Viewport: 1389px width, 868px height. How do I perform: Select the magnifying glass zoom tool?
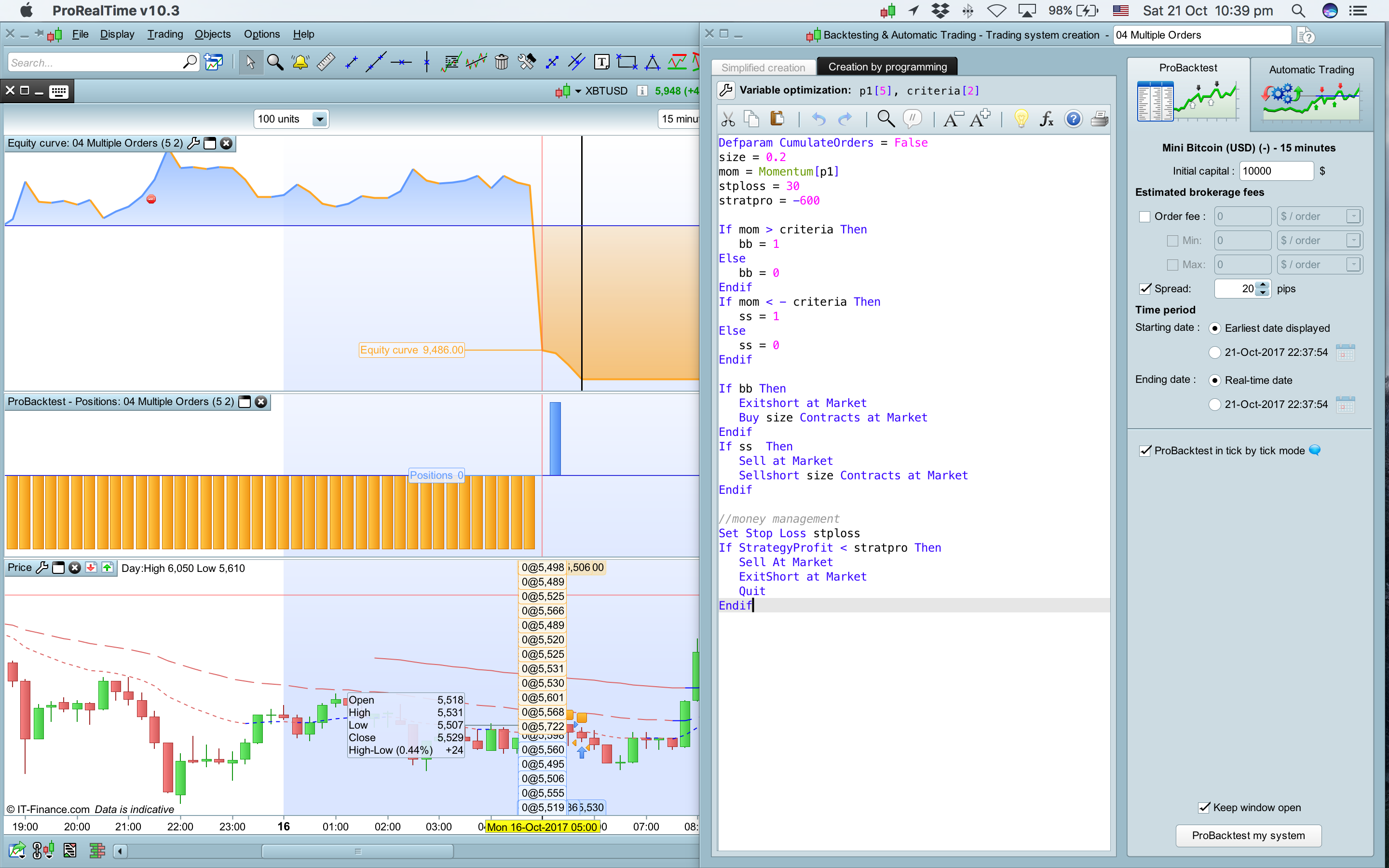275,62
